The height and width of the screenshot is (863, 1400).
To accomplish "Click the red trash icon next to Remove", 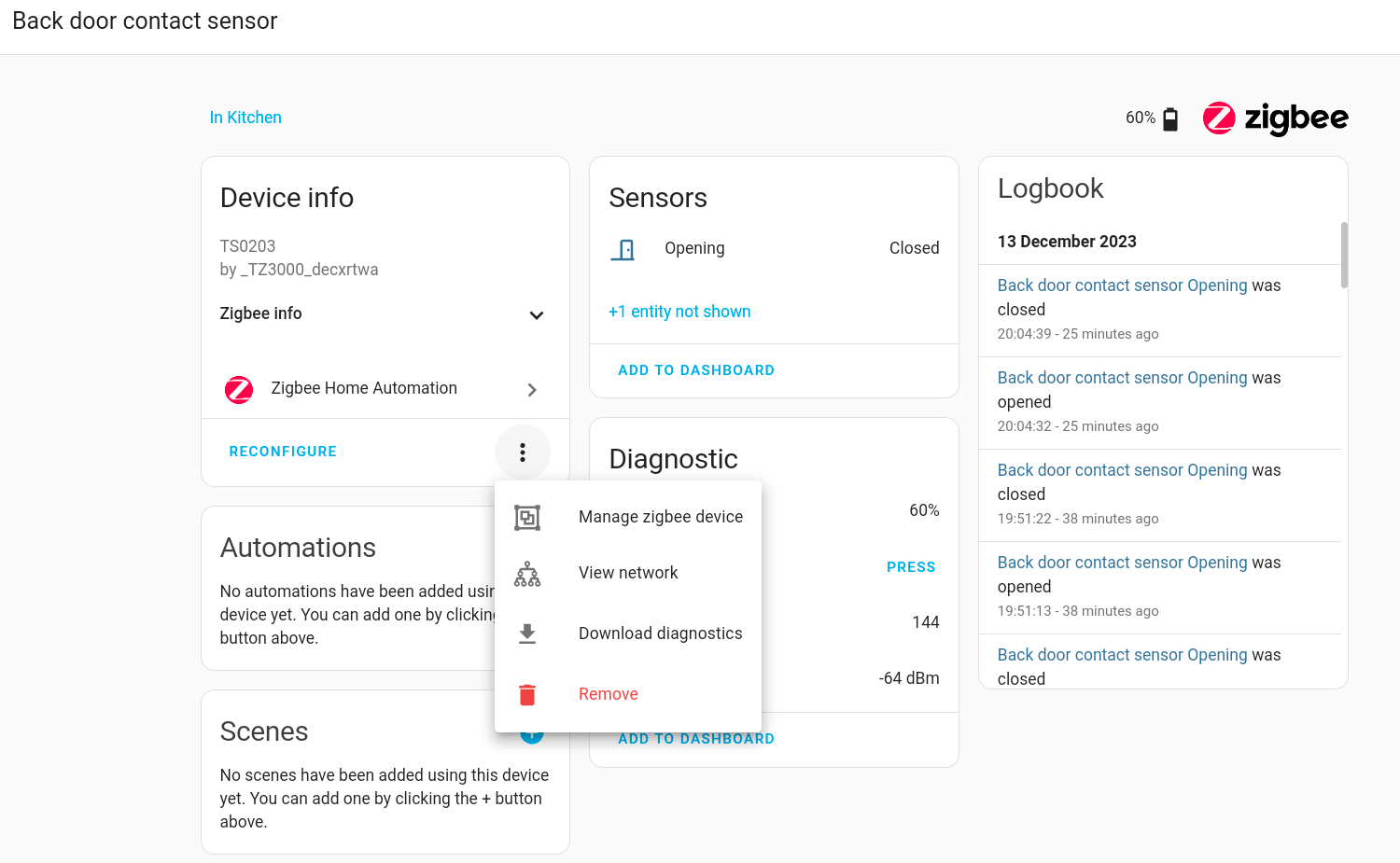I will coord(527,694).
